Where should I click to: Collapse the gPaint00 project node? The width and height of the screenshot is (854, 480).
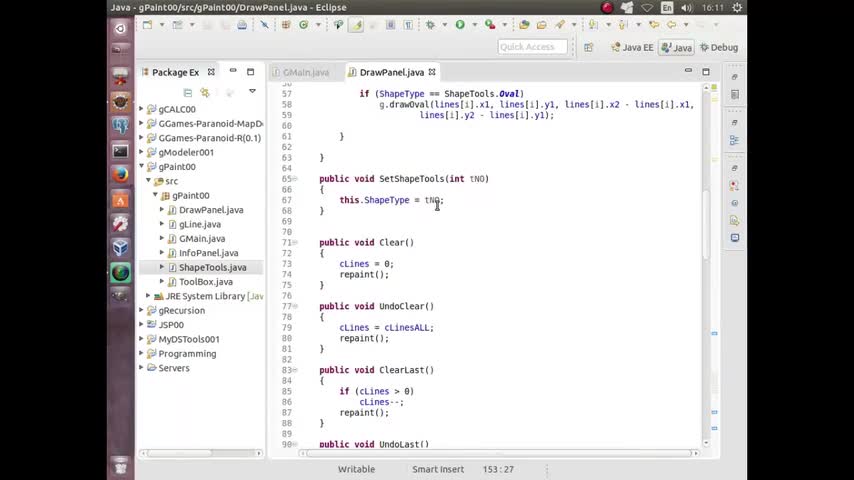pos(142,167)
